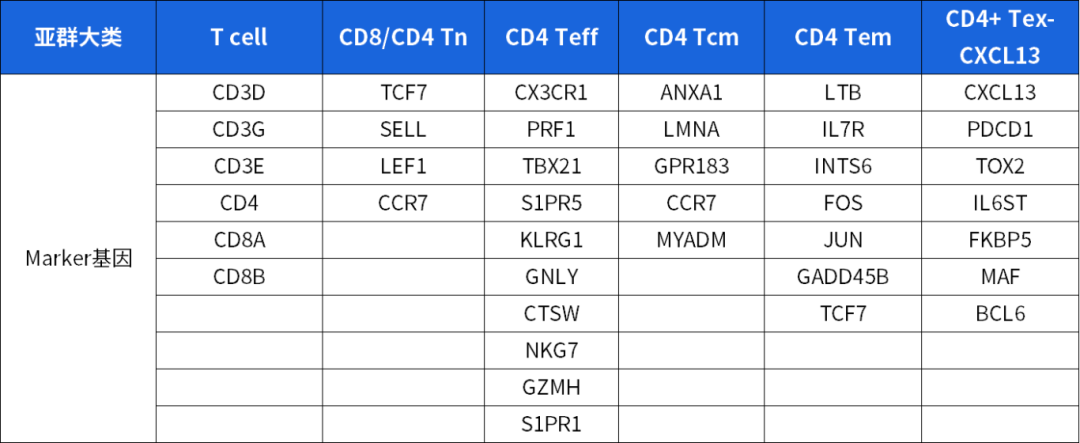Click the "CD4 Tcm" column header
This screenshot has width=1080, height=443.
[x=691, y=38]
